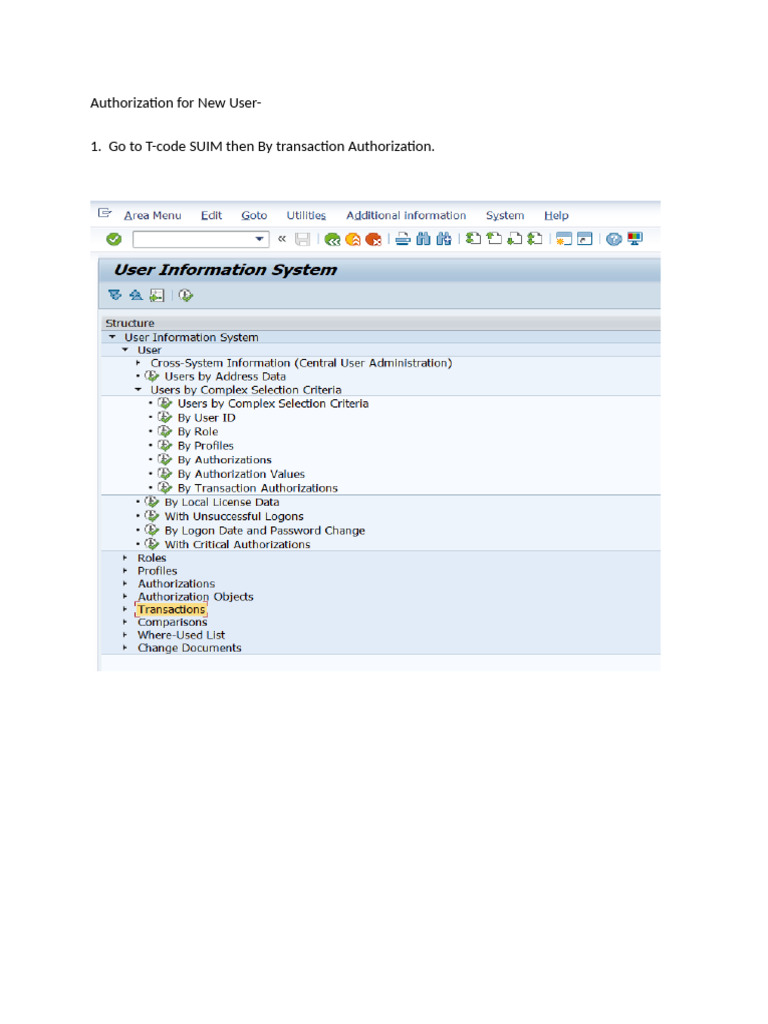Open the Edit menu
This screenshot has height=1024, width=768.
tap(211, 215)
